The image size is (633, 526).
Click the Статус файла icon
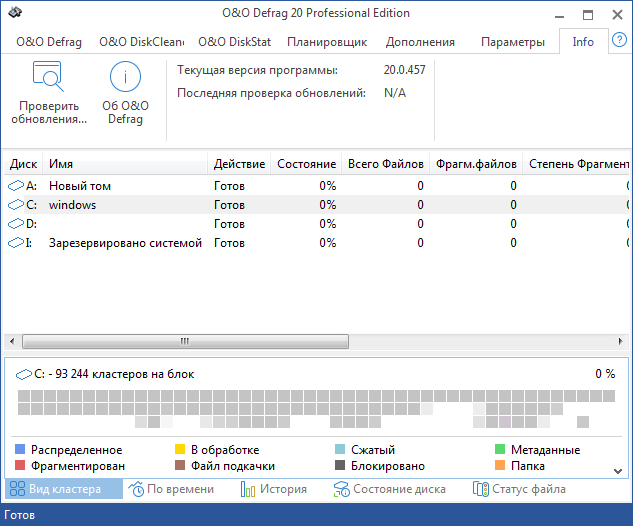(x=480, y=488)
